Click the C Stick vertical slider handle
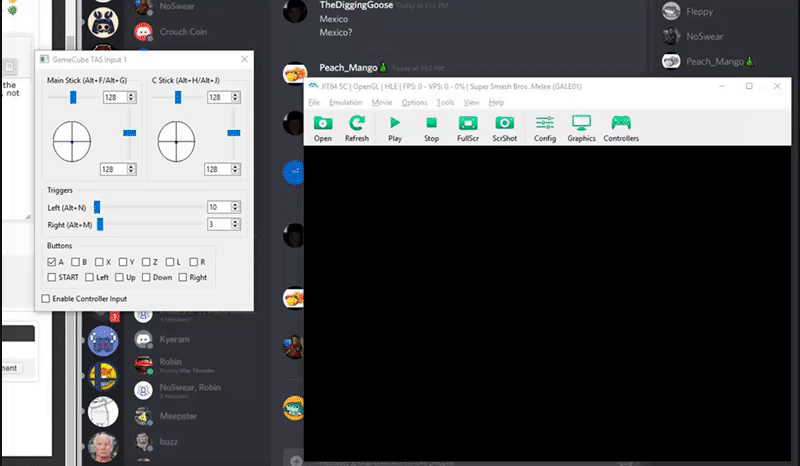Image resolution: width=800 pixels, height=466 pixels. (234, 133)
